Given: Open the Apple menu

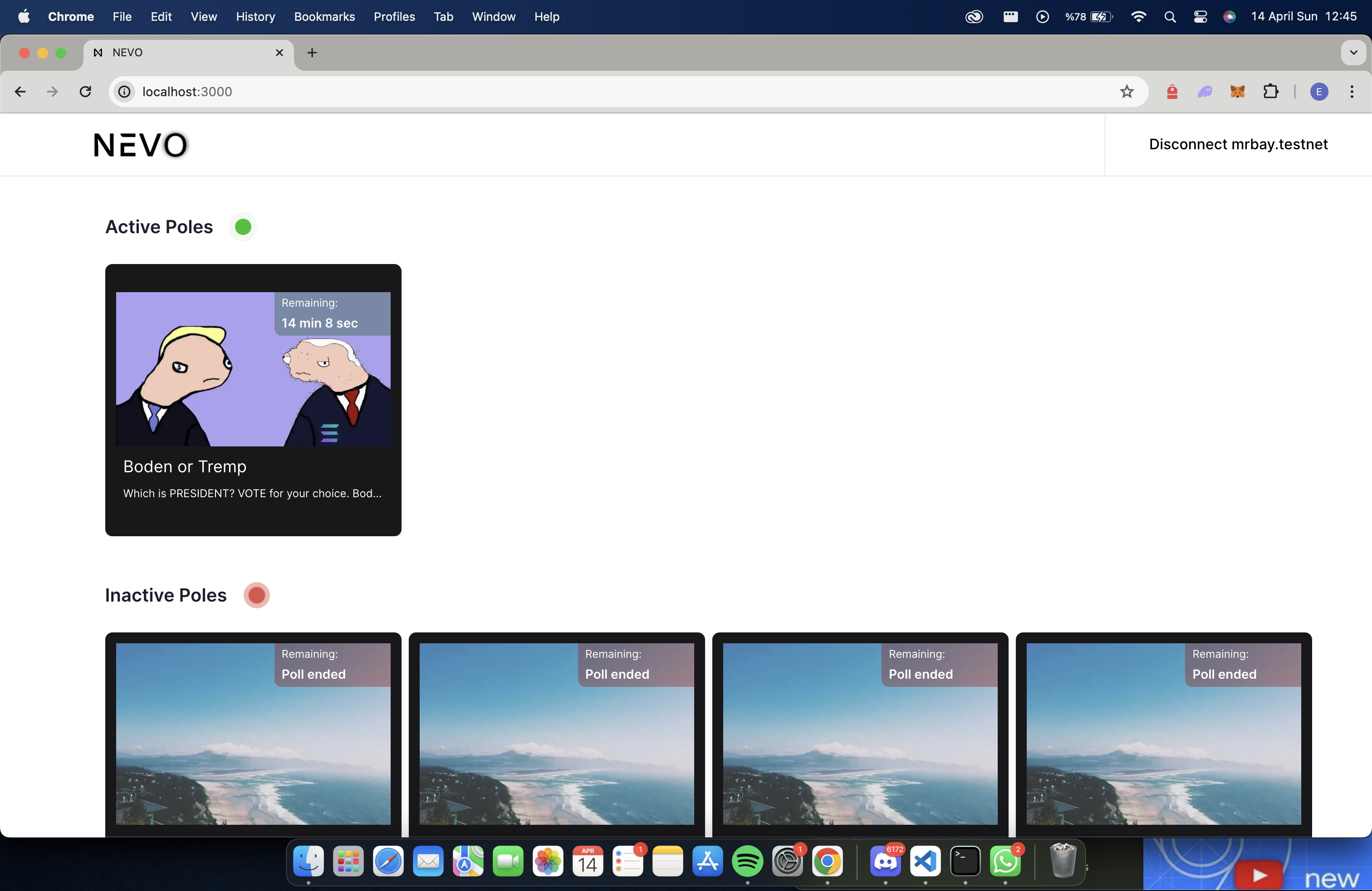Looking at the screenshot, I should pyautogui.click(x=24, y=17).
